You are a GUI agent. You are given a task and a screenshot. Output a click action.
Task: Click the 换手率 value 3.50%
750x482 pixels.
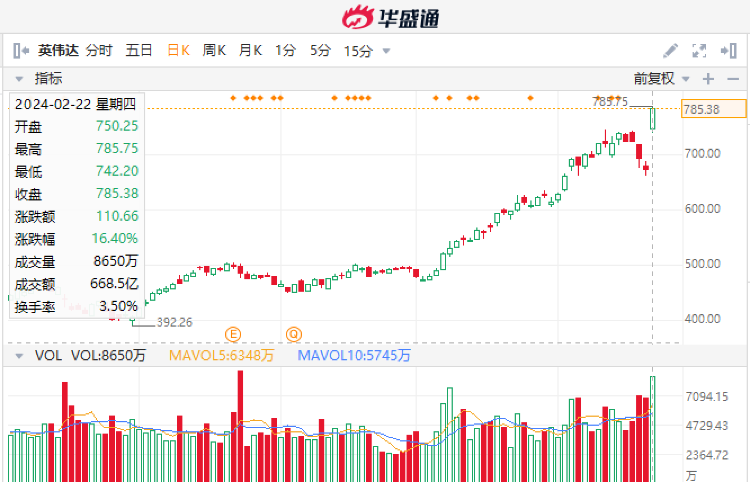(x=118, y=306)
